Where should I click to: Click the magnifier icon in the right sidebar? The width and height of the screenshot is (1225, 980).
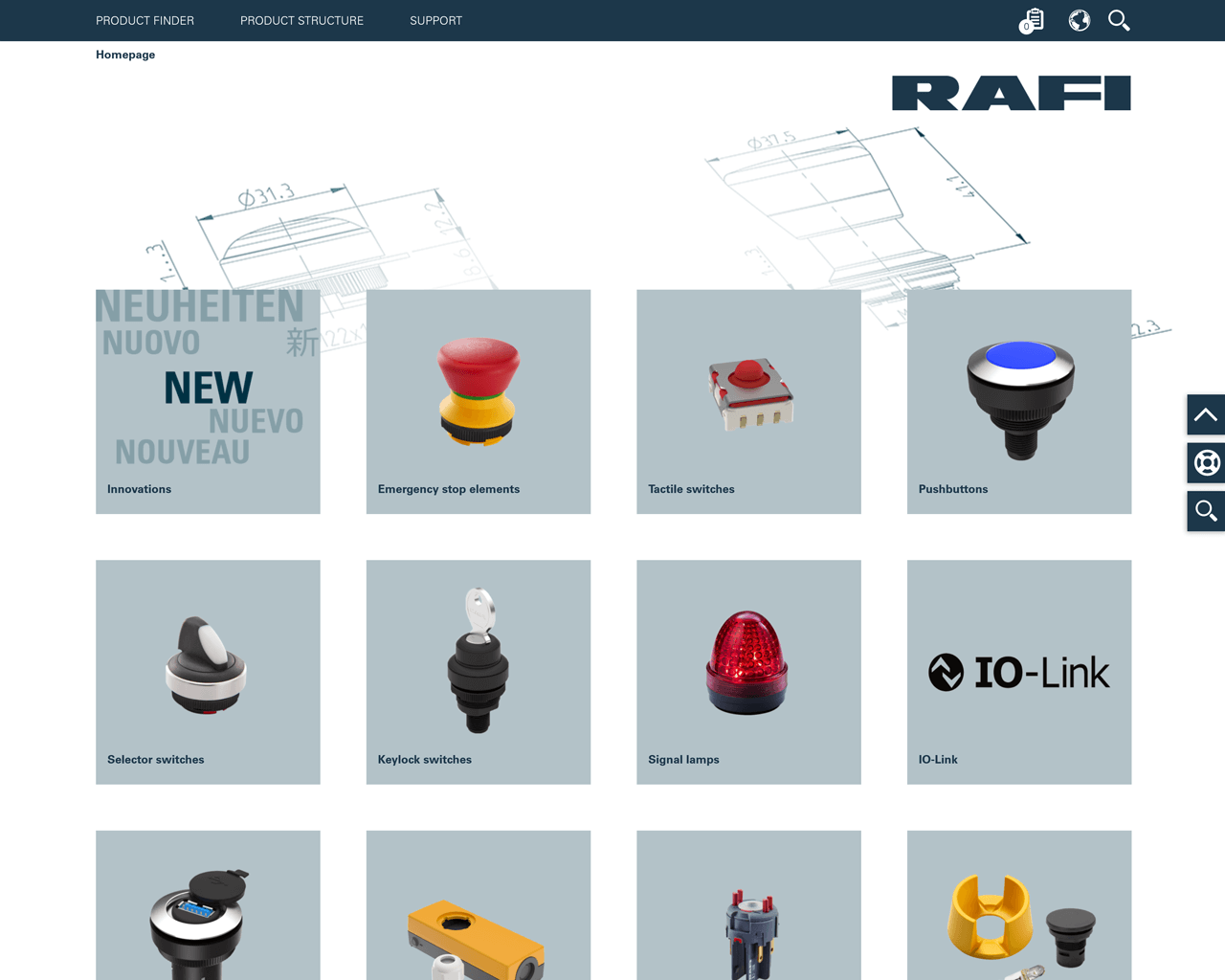(x=1206, y=510)
